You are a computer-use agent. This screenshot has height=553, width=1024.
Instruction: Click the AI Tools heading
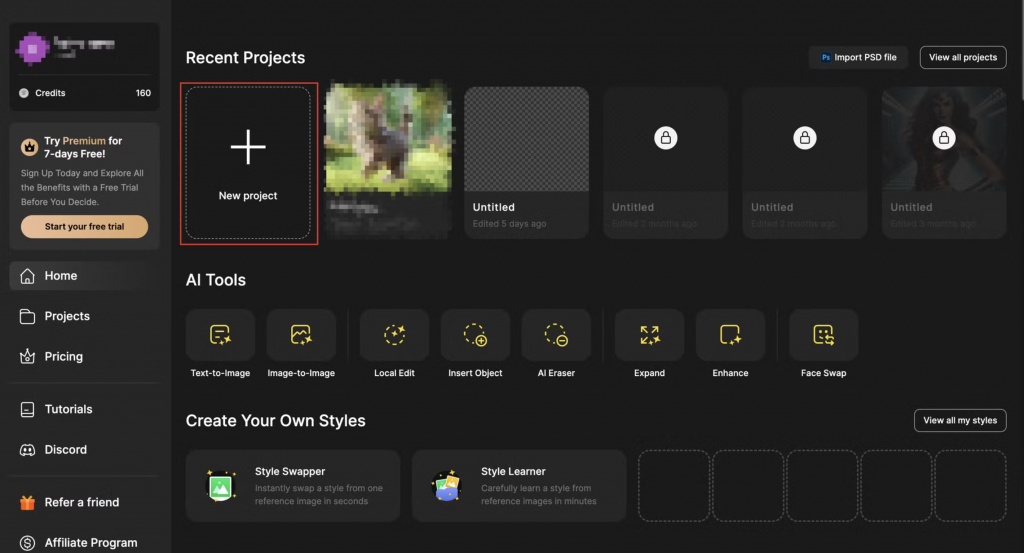tap(216, 280)
